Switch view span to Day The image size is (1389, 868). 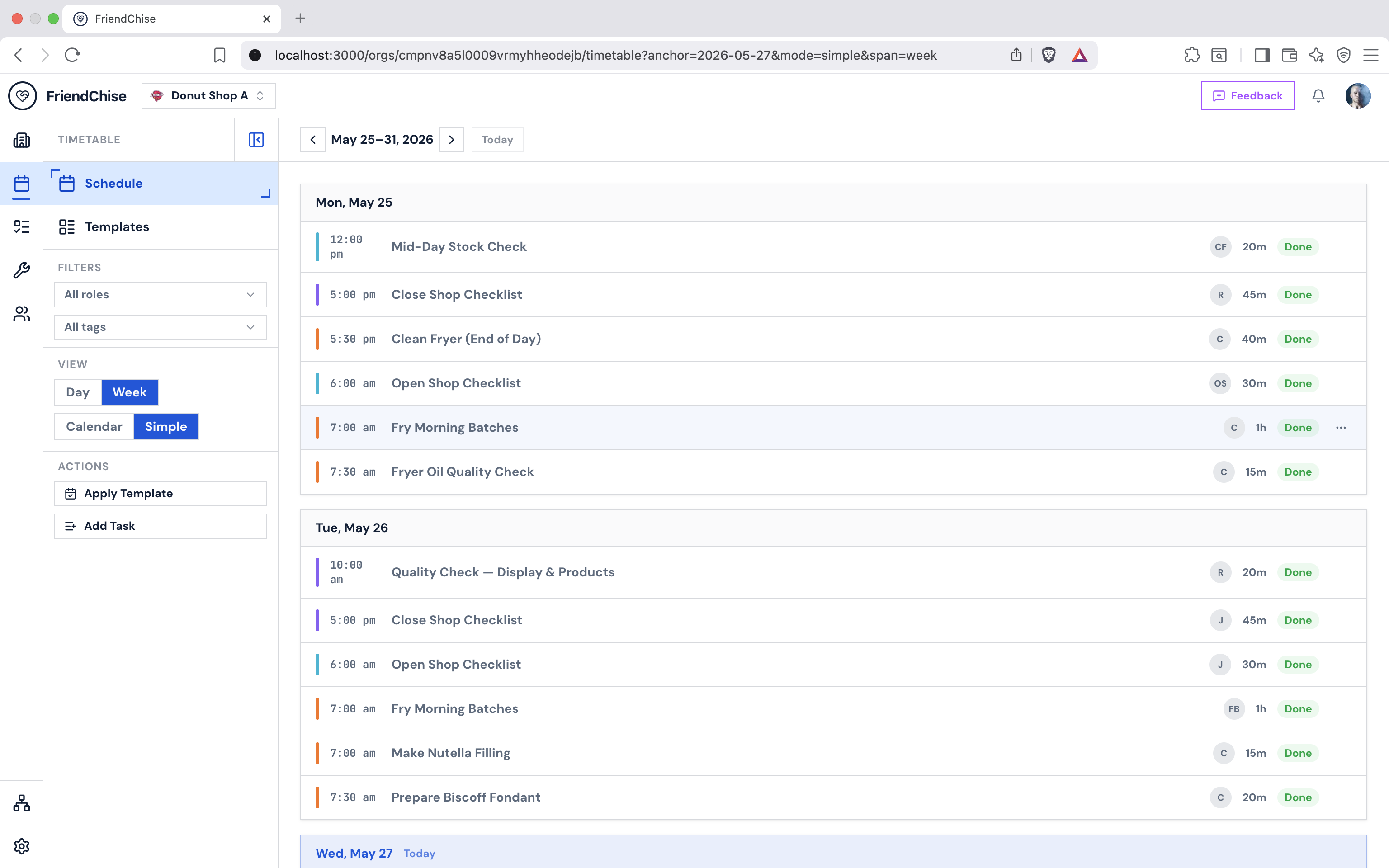click(x=78, y=393)
